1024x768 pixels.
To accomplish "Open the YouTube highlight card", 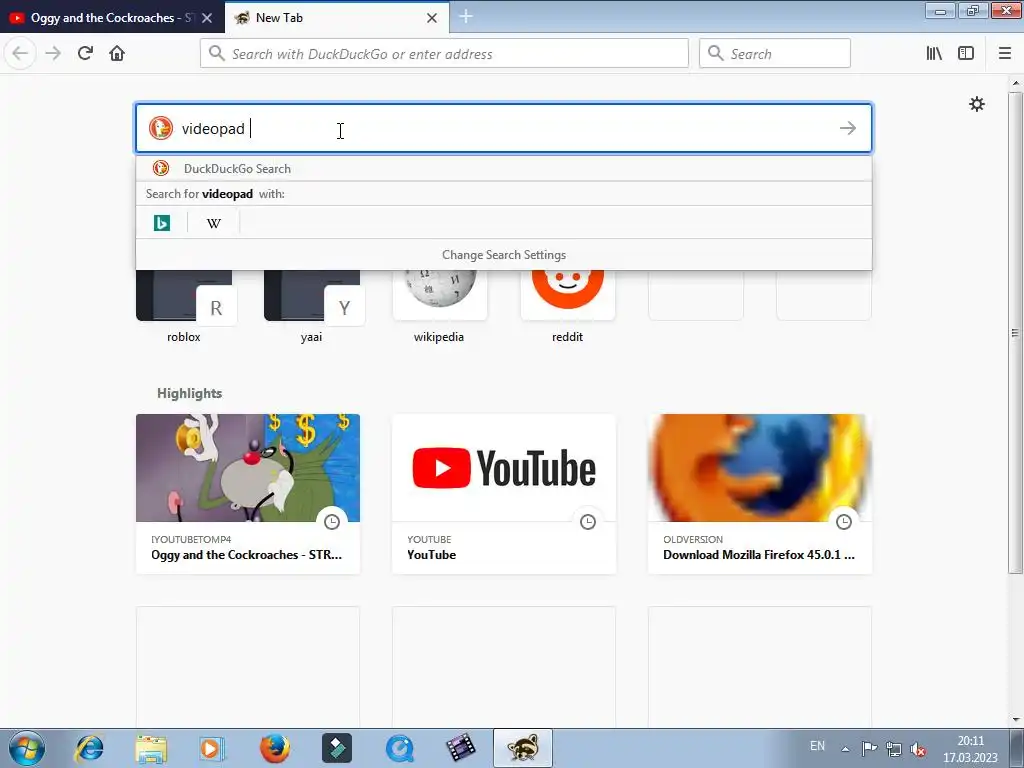I will (504, 494).
